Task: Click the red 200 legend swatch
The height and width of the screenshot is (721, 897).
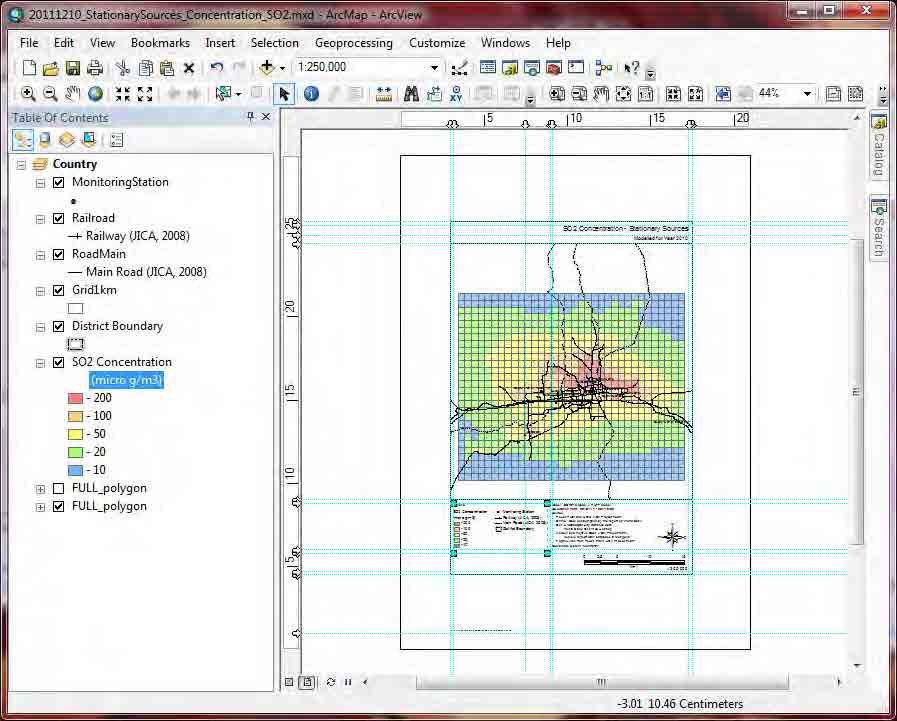Action: pos(76,398)
